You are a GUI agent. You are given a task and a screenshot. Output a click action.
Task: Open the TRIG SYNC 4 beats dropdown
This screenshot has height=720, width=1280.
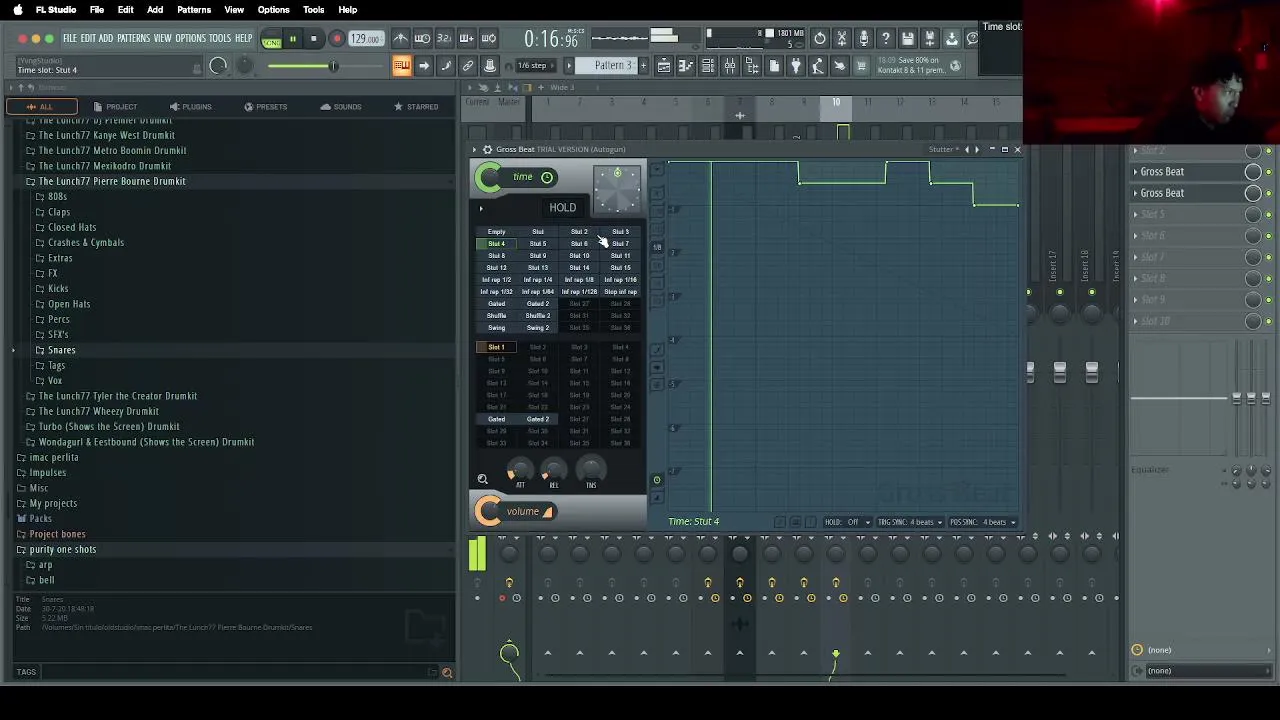tap(910, 522)
